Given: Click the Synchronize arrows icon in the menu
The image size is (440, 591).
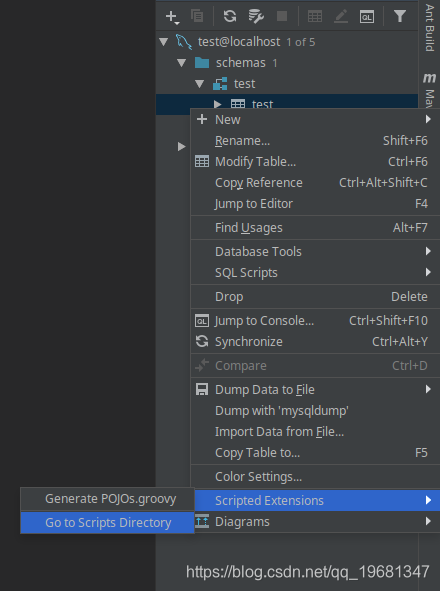Looking at the screenshot, I should point(202,341).
